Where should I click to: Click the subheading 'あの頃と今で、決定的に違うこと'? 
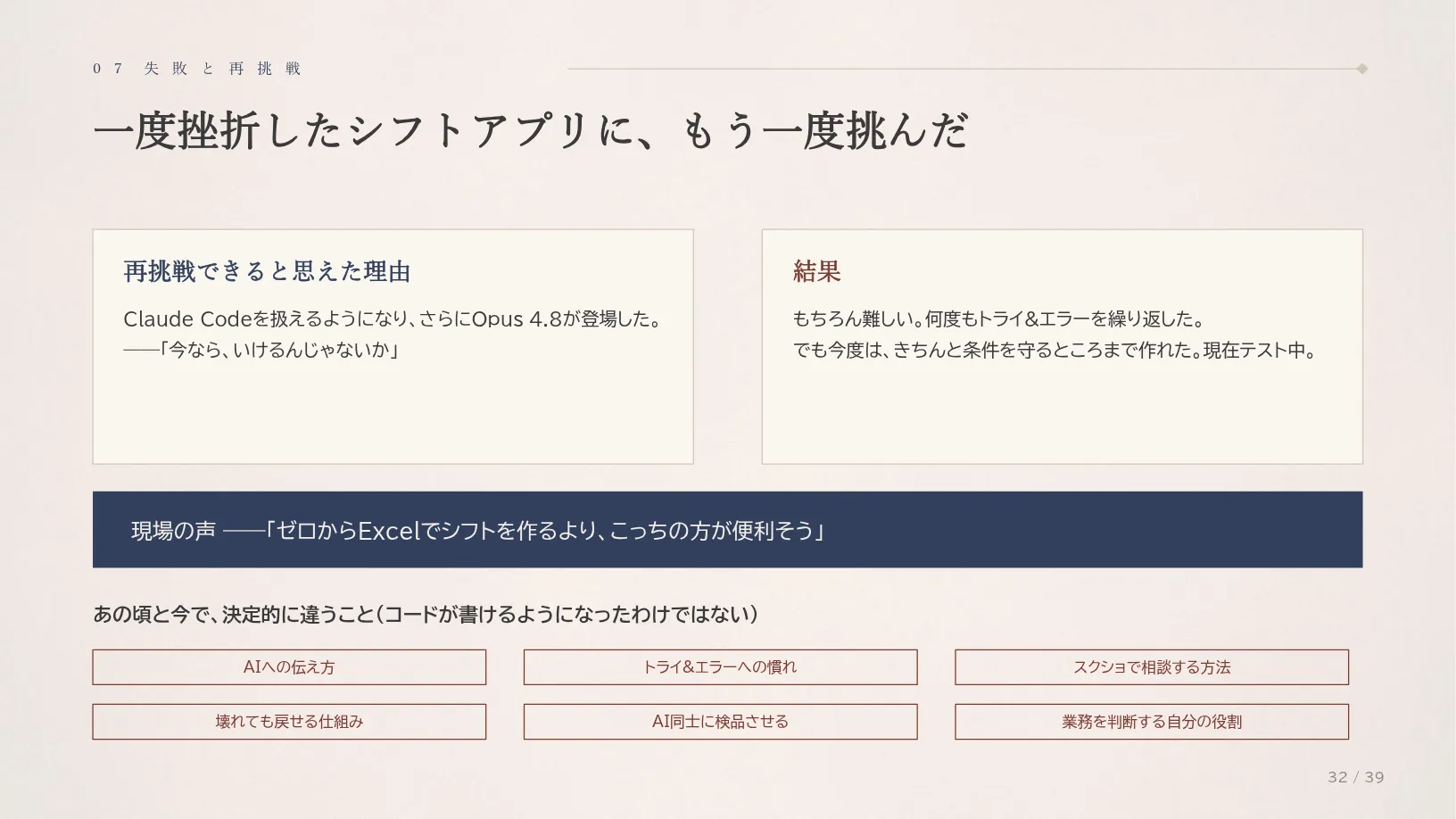click(234, 615)
